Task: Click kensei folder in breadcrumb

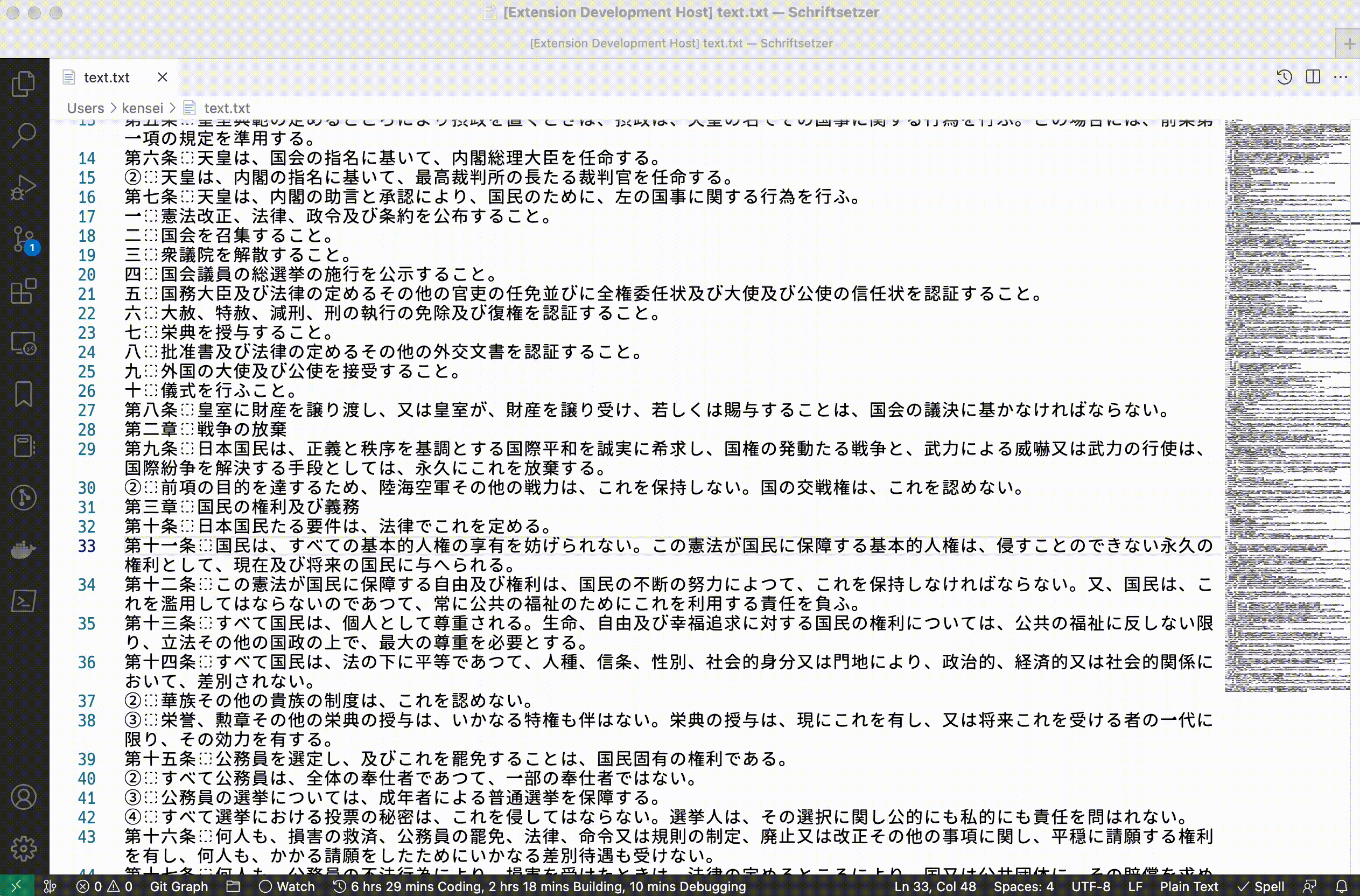Action: (142, 108)
